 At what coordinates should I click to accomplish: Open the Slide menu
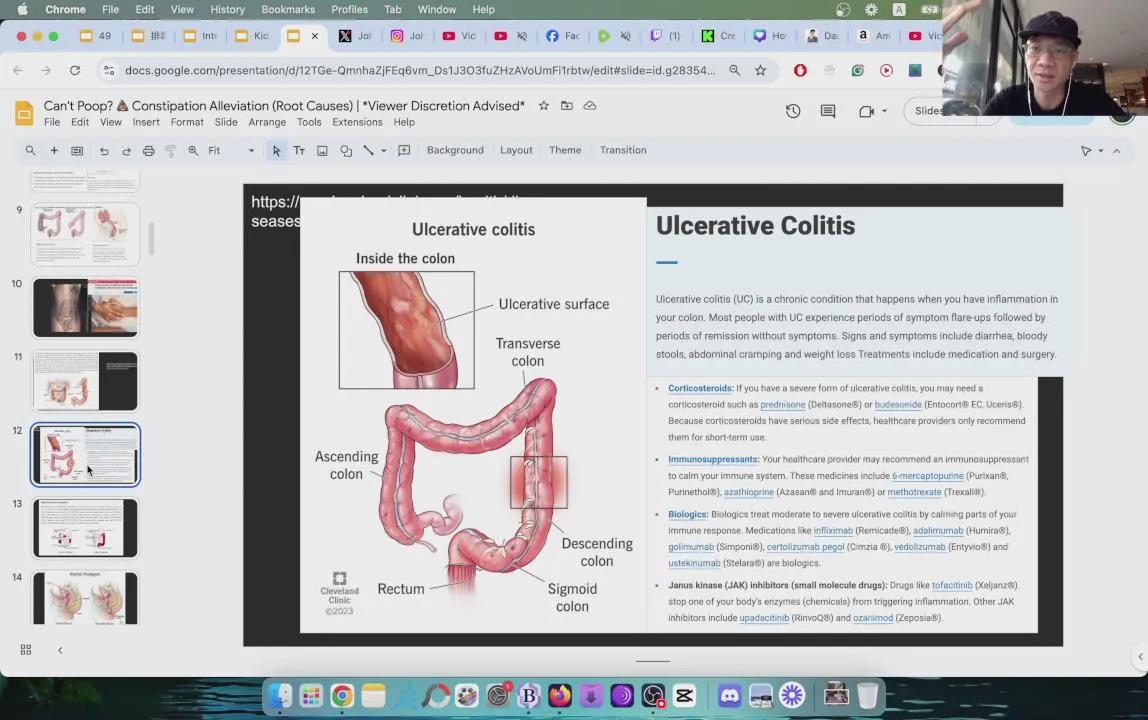coord(226,122)
